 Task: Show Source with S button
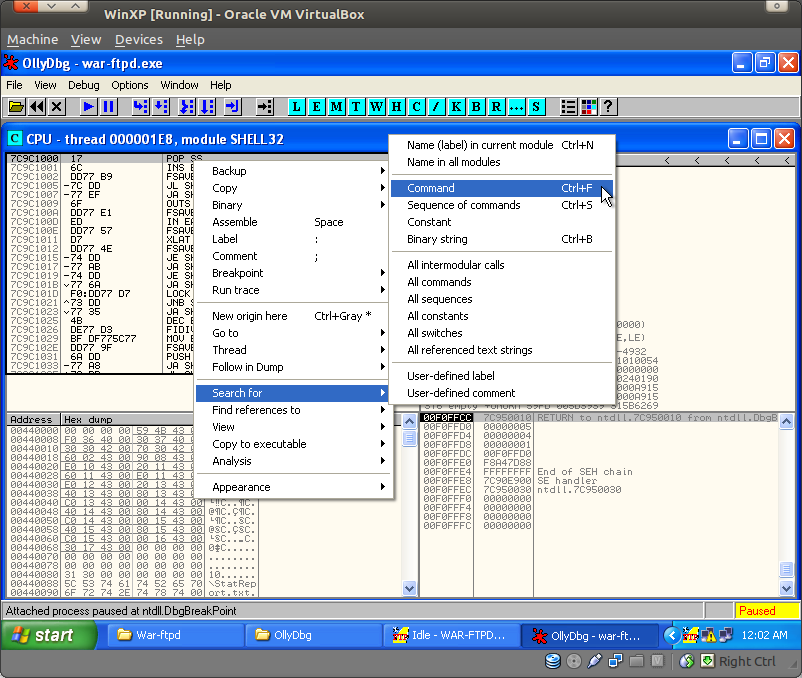tap(536, 107)
